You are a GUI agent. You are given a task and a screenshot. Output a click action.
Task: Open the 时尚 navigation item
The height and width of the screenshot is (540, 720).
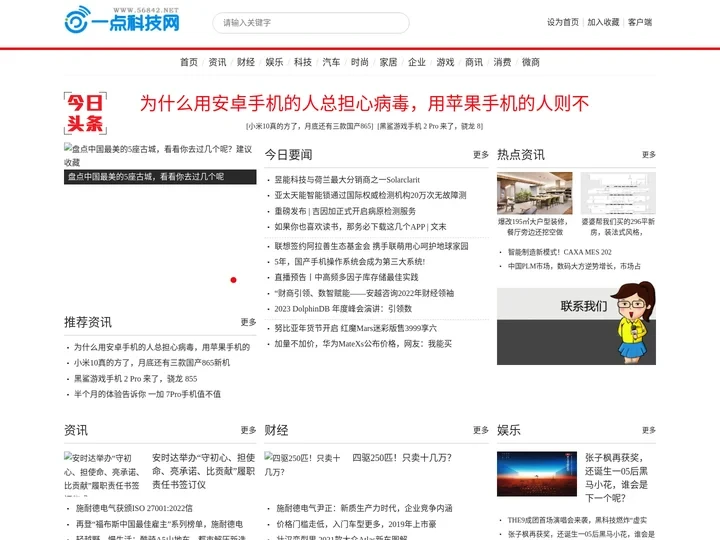pyautogui.click(x=360, y=62)
